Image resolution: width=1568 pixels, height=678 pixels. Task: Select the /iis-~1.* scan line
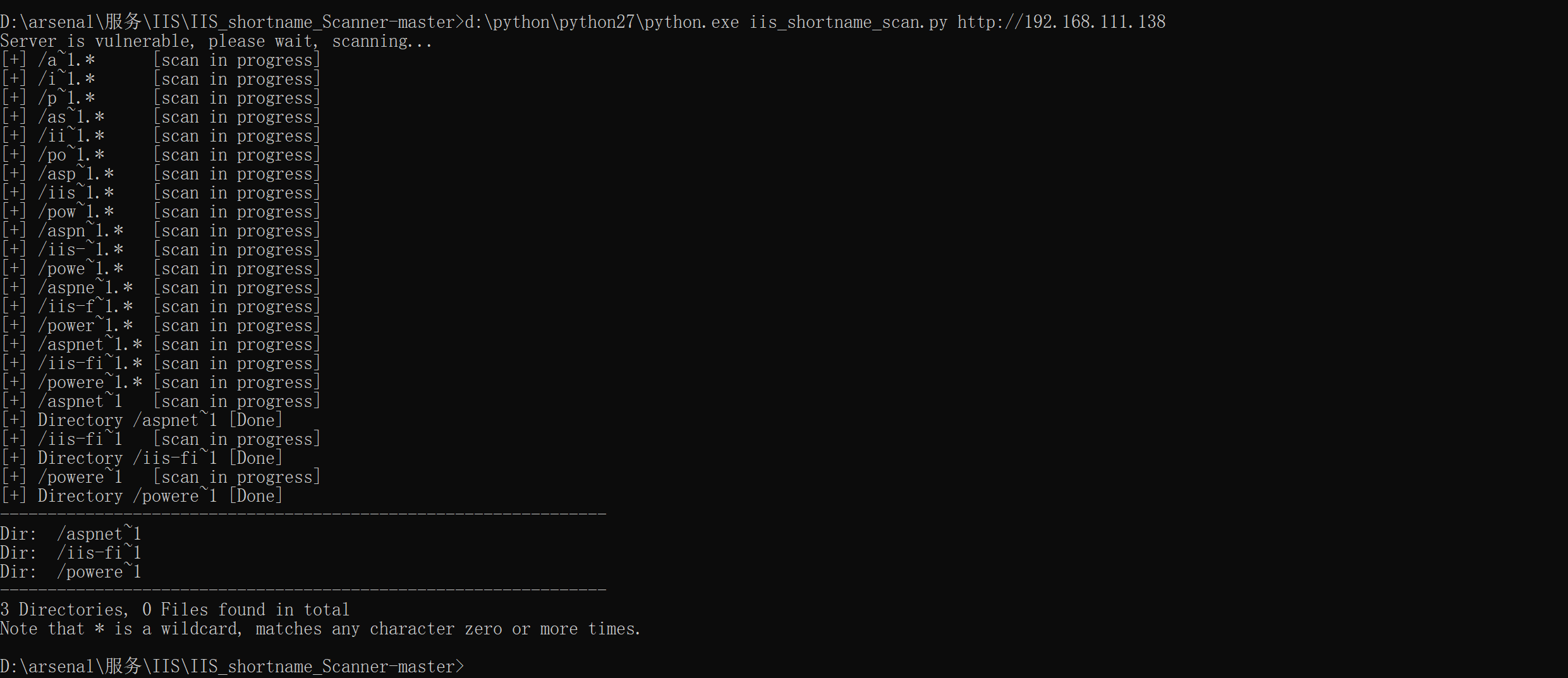click(x=161, y=250)
